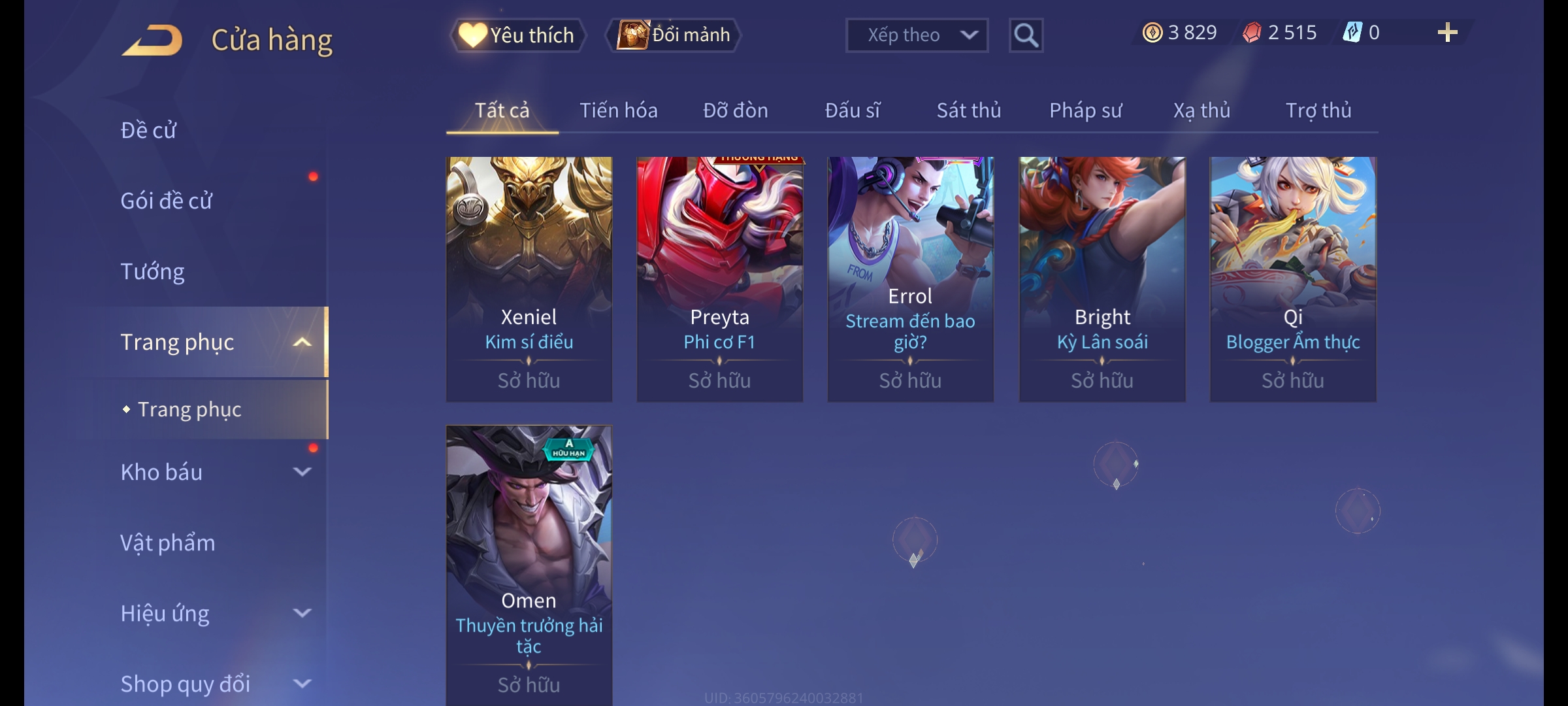Click the plus icon to add currency
Image resolution: width=1568 pixels, height=706 pixels.
[1448, 33]
